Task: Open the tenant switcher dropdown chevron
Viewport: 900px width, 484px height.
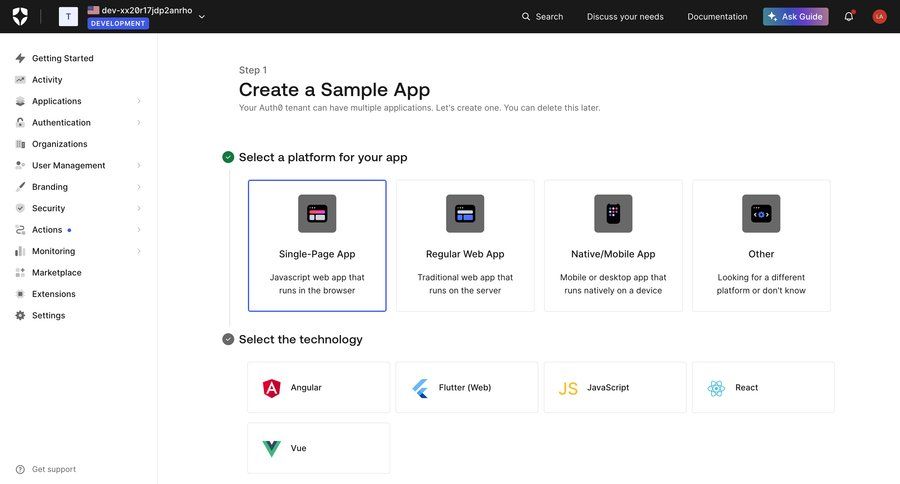Action: pyautogui.click(x=202, y=17)
